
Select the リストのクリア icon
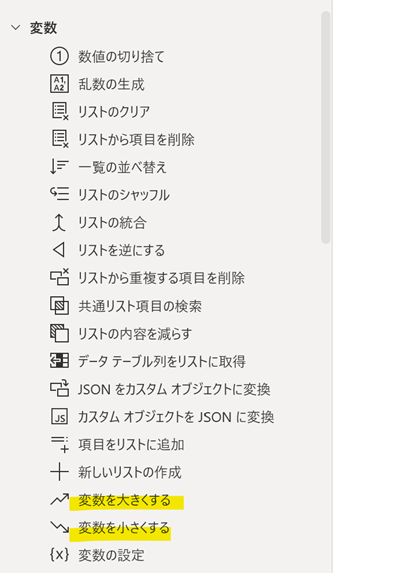click(60, 111)
